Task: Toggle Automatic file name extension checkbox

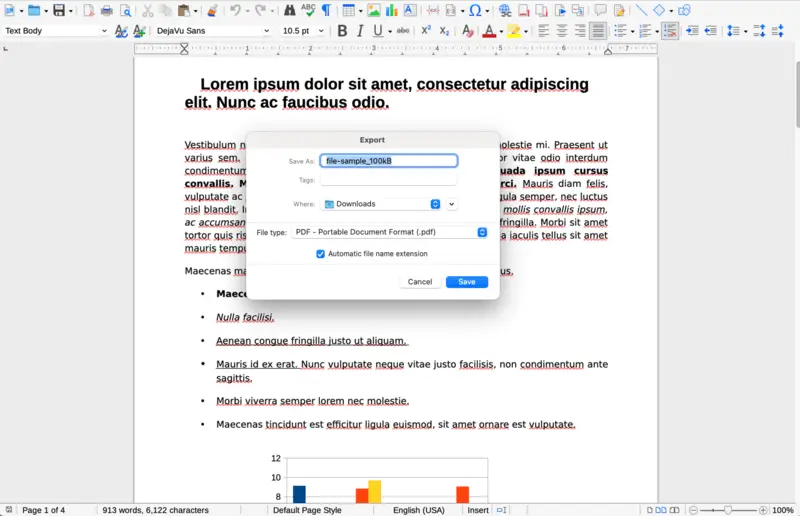Action: click(x=320, y=254)
